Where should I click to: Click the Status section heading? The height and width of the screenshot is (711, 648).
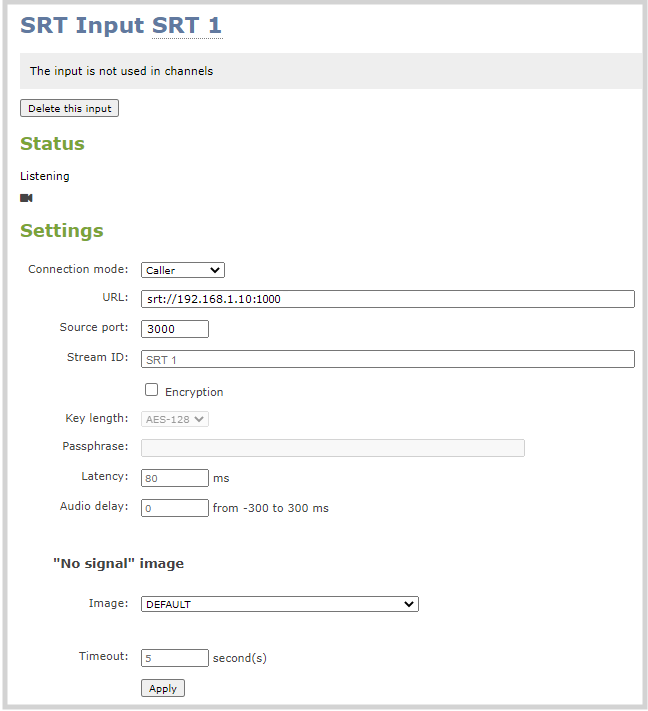point(52,143)
